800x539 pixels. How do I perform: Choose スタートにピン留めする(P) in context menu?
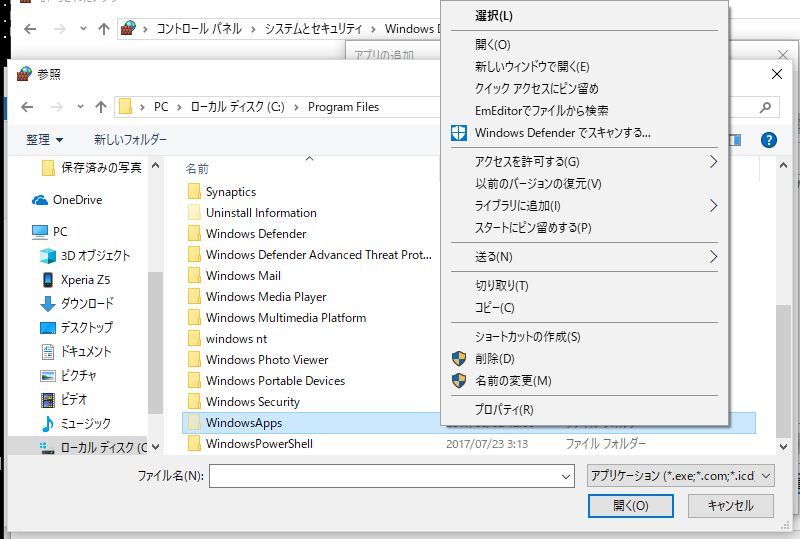tap(584, 228)
